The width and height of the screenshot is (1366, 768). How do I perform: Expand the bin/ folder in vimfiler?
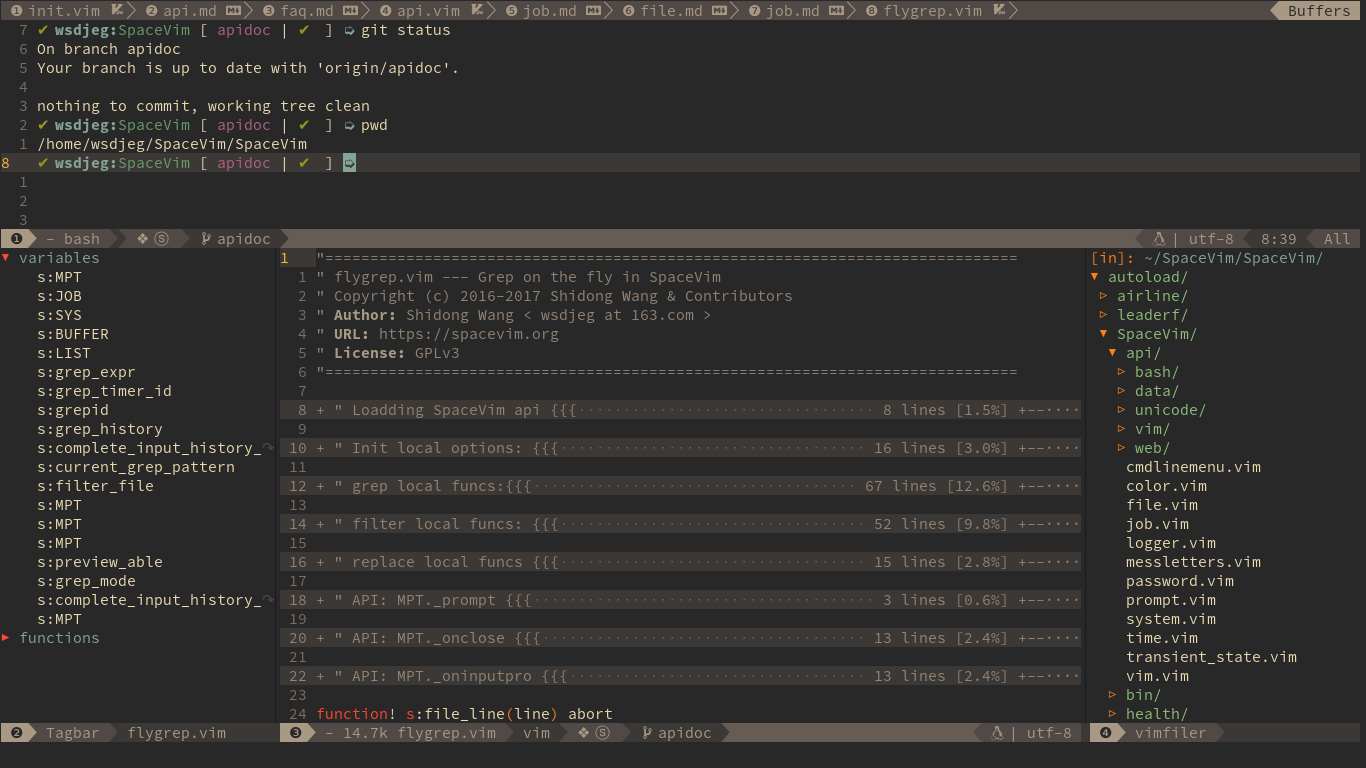(1113, 695)
